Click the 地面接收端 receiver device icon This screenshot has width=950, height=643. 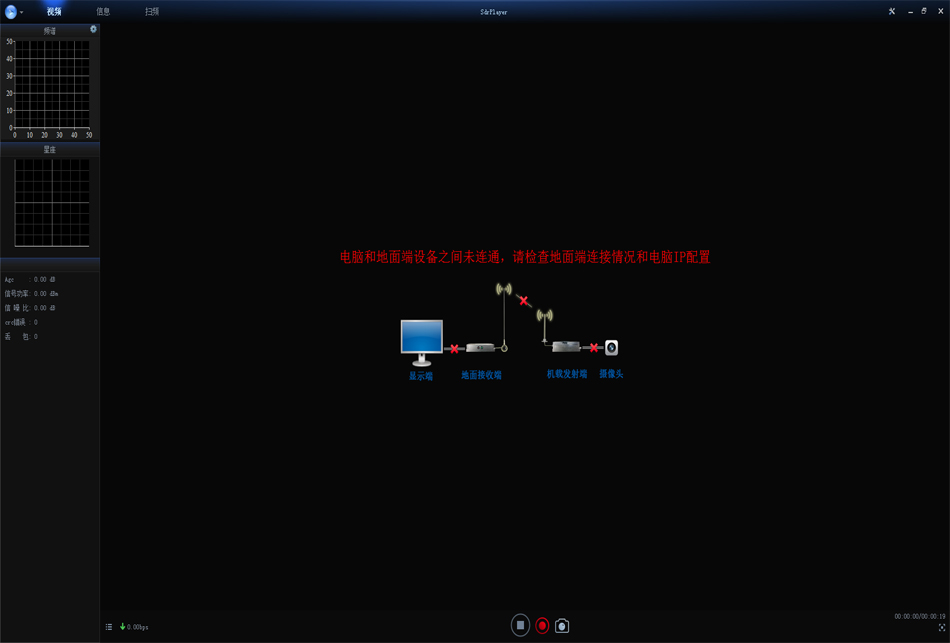click(481, 348)
